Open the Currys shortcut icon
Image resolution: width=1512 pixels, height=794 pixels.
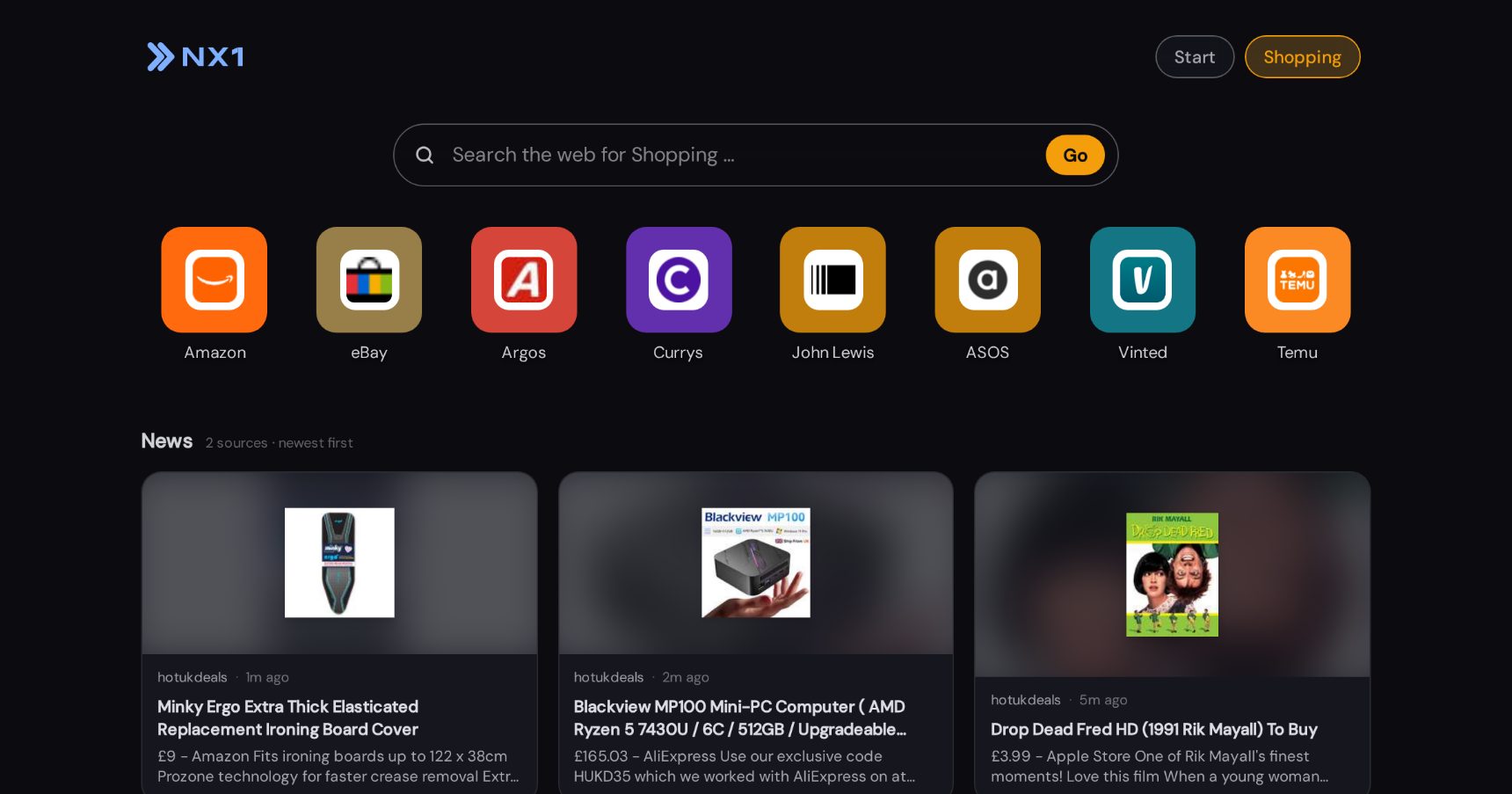click(679, 280)
